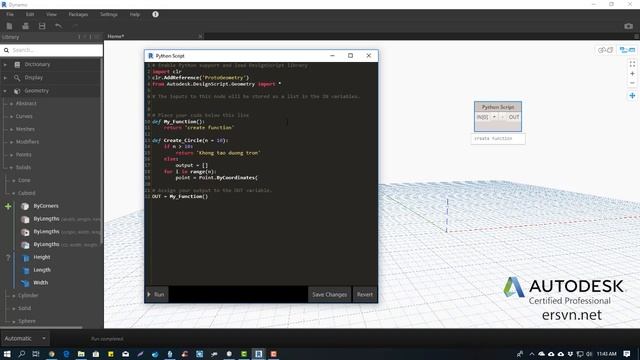Viewport: 640px width, 360px height.
Task: Click the Redo toolbar icon
Action: tap(75, 26)
